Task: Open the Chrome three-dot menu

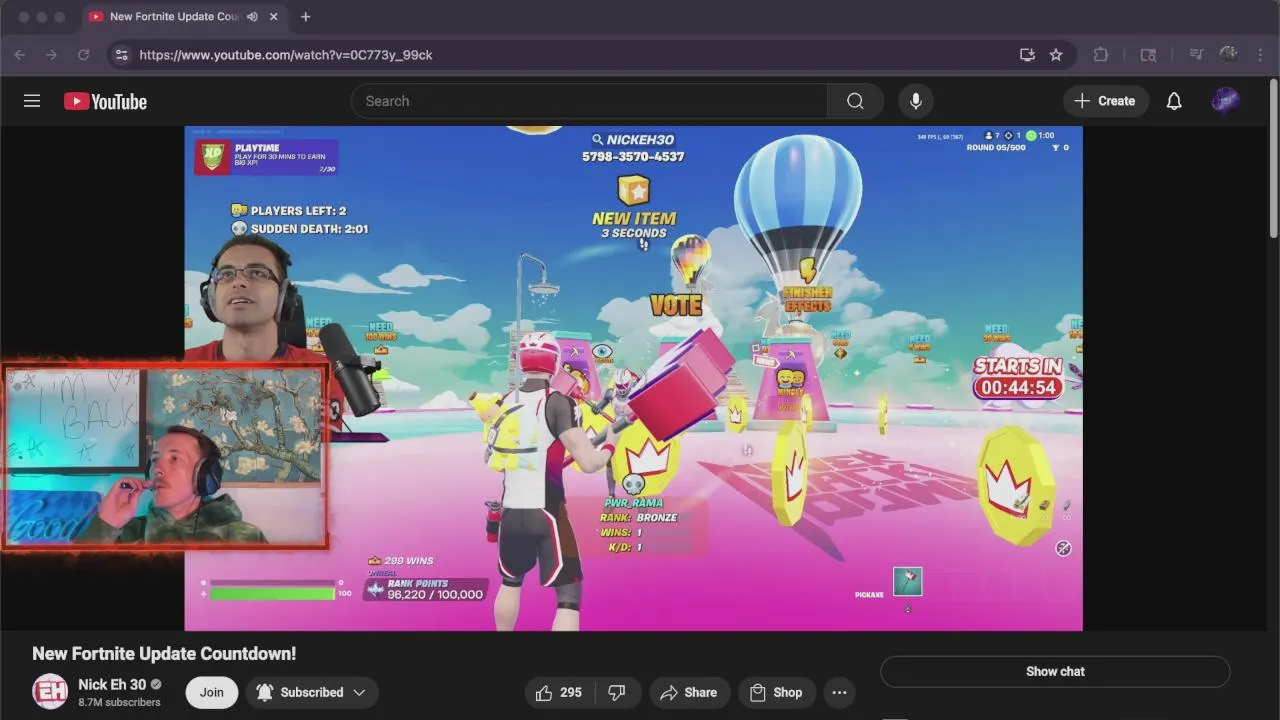Action: pos(1262,55)
